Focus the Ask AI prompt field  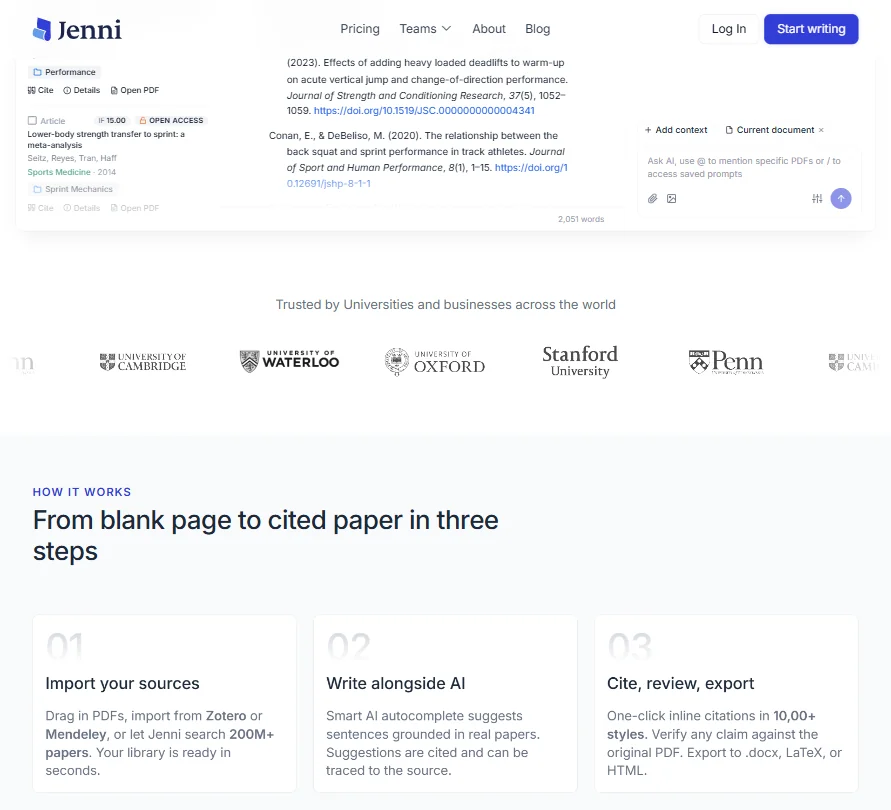[749, 168]
